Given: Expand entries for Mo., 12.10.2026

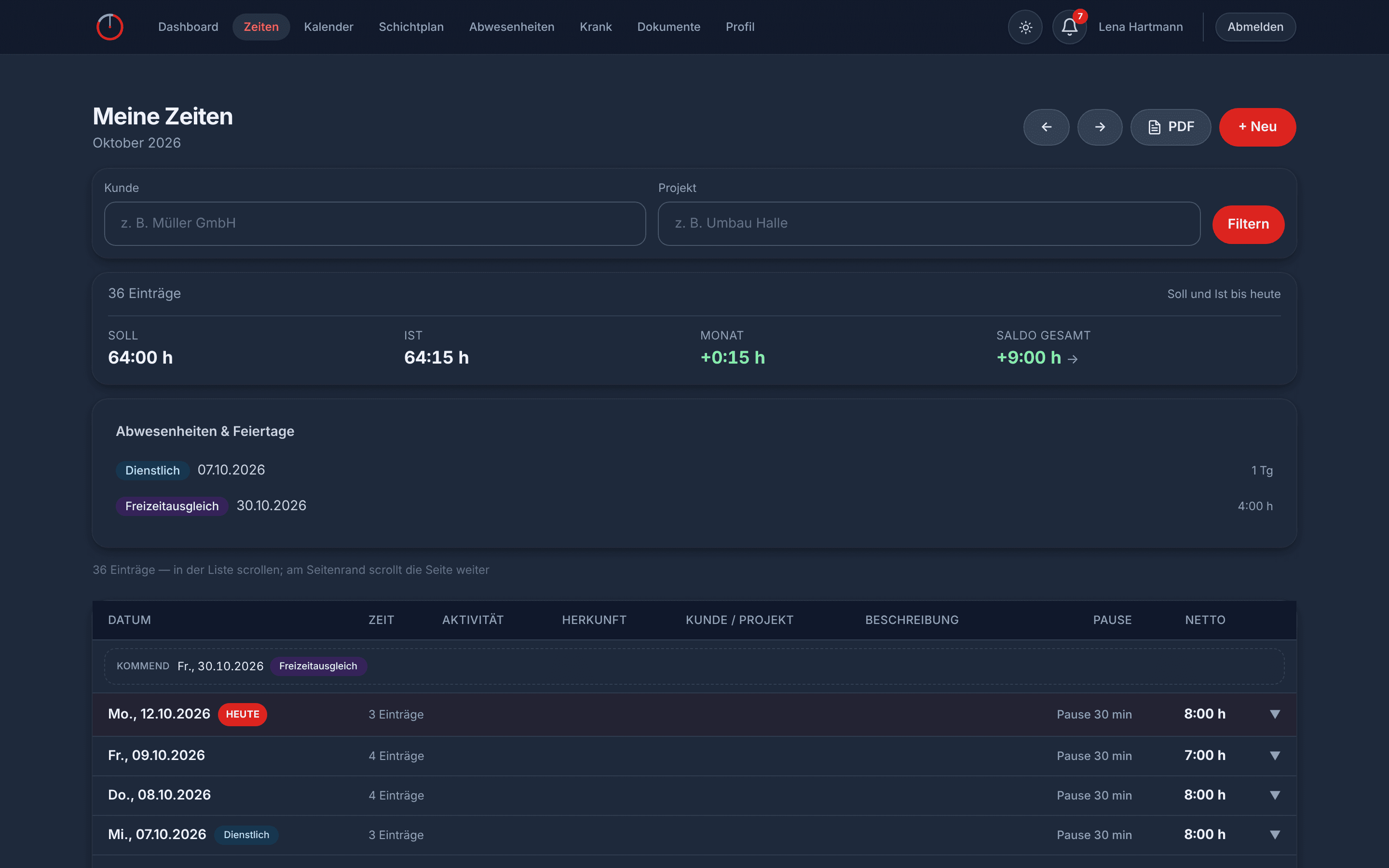Looking at the screenshot, I should click(1275, 714).
